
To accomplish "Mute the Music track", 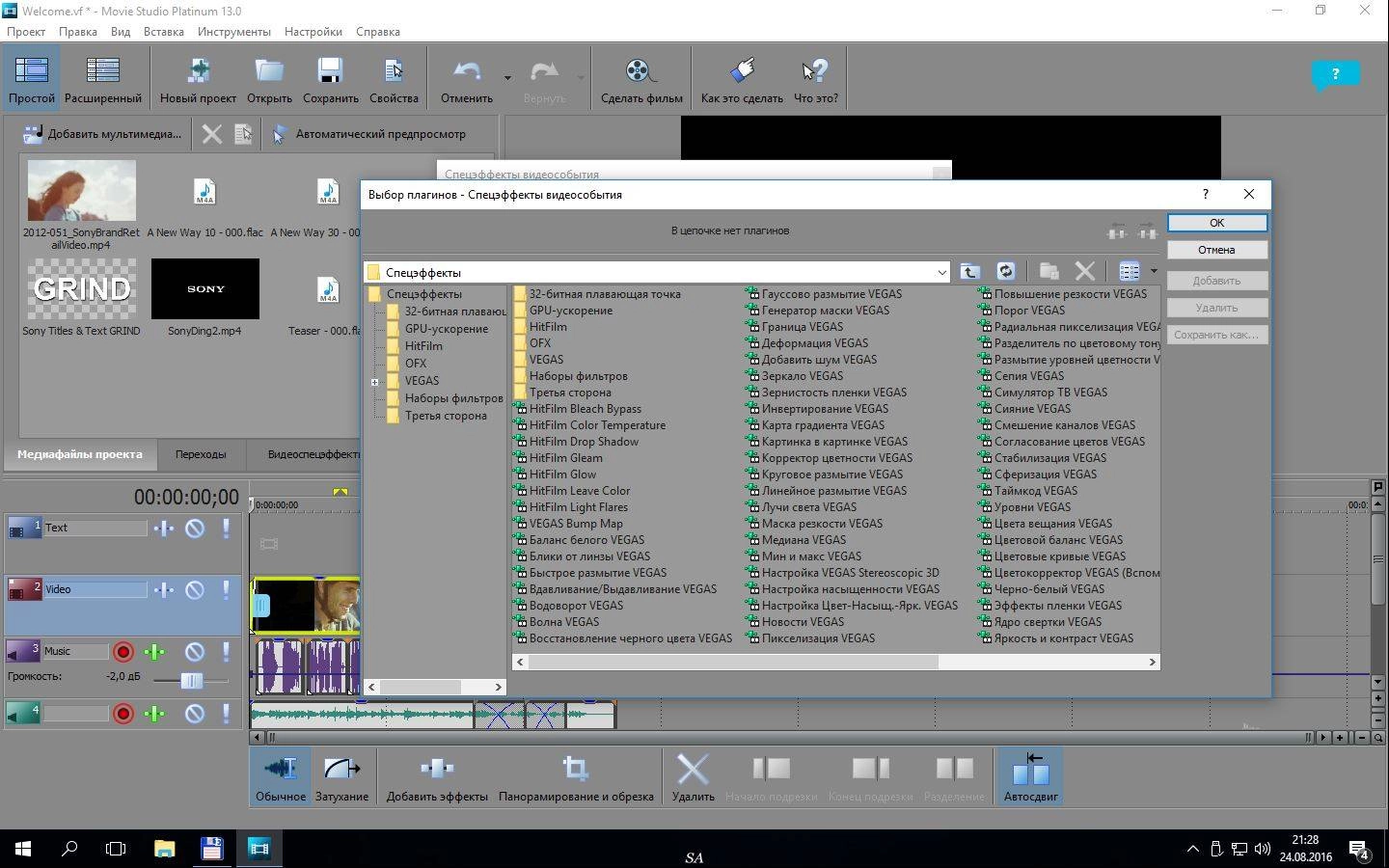I will [195, 652].
